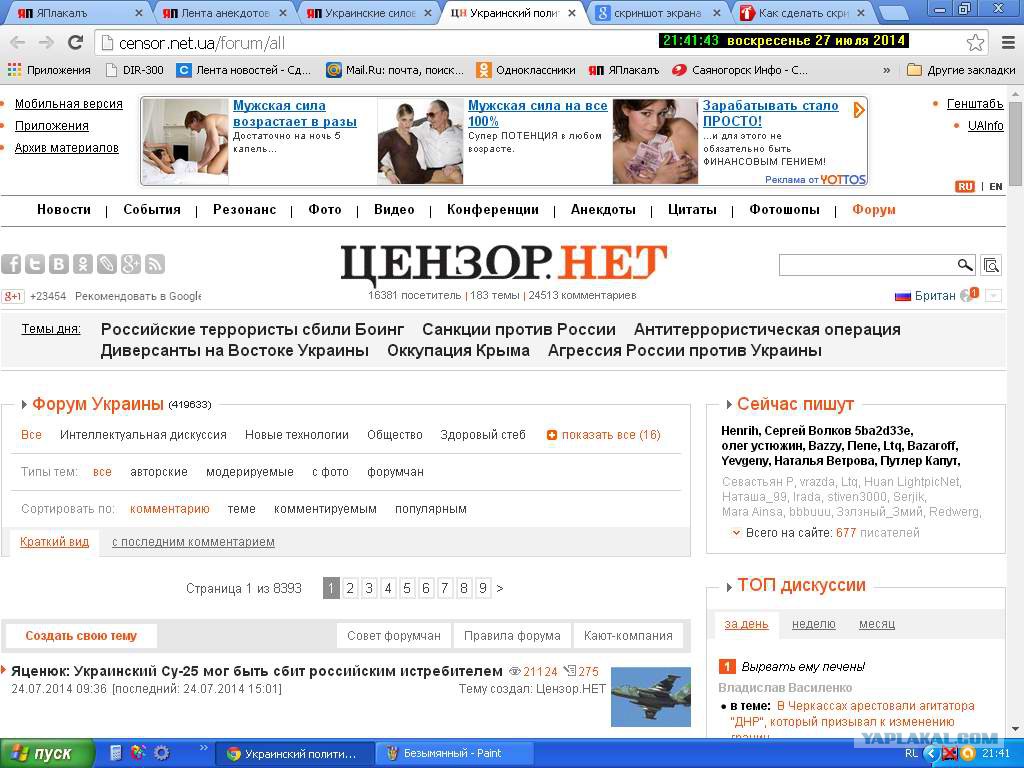Open the Мобильная версия link
Viewport: 1024px width, 768px height.
click(x=69, y=104)
